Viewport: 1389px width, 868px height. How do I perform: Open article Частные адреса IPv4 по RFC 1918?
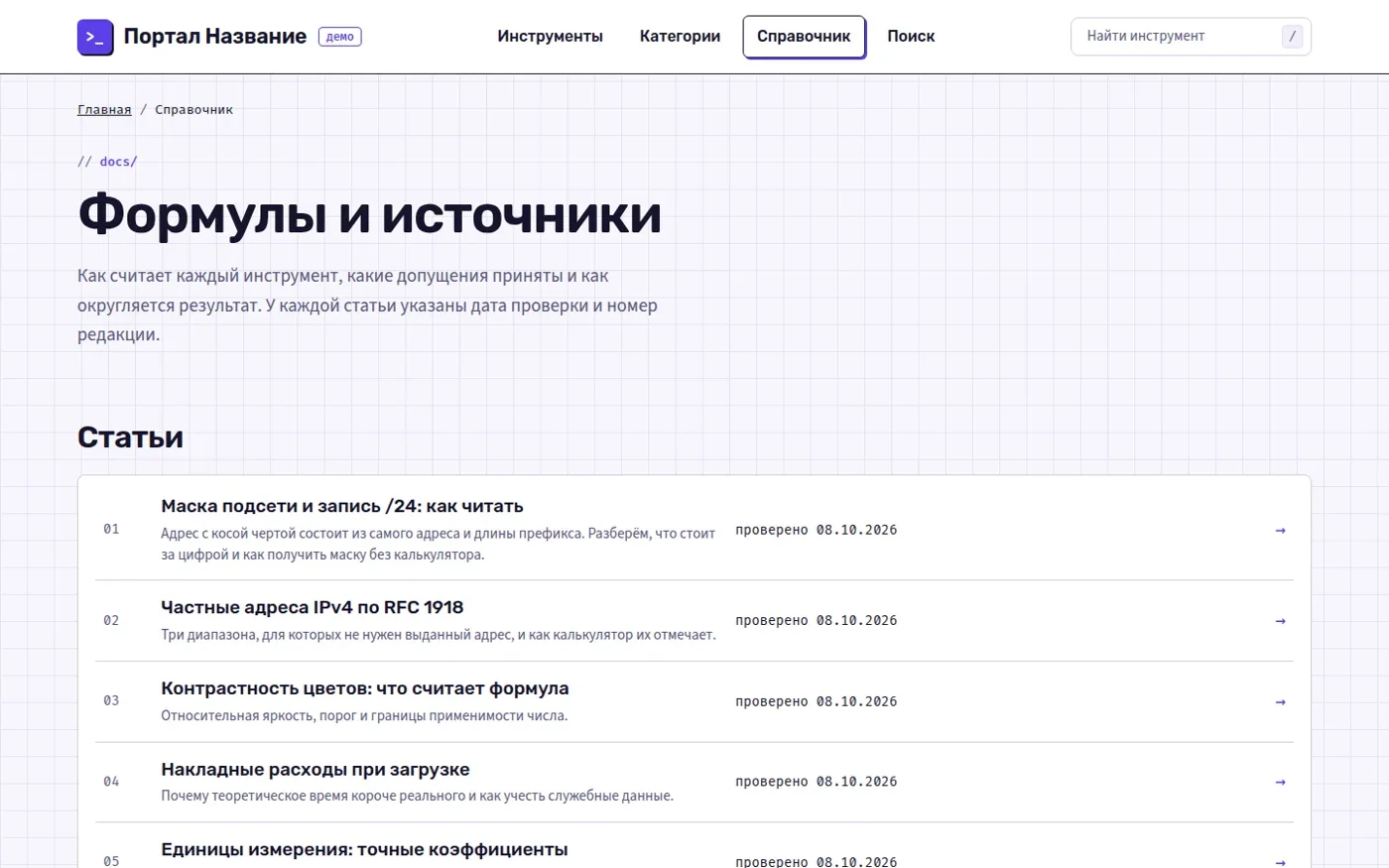313,607
